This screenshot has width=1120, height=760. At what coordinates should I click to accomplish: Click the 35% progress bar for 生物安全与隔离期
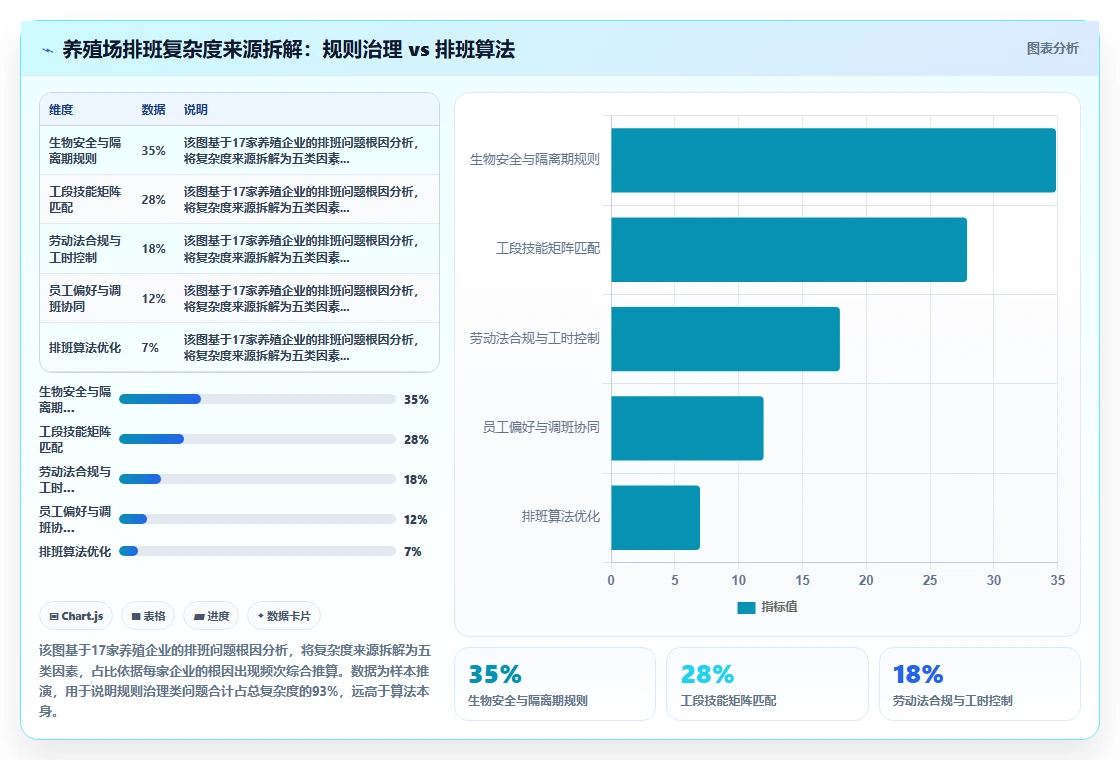(x=257, y=399)
